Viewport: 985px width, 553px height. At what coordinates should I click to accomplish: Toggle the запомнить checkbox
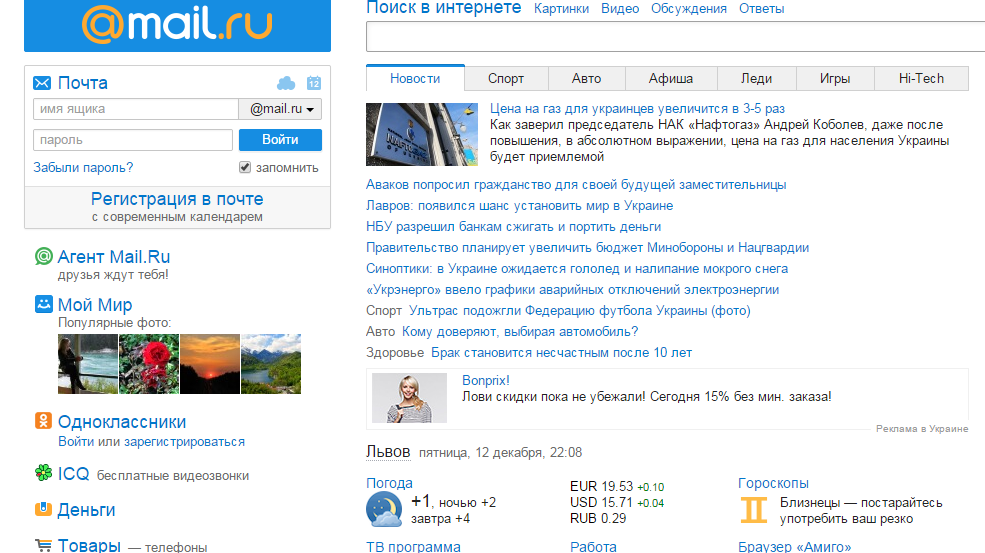(x=245, y=167)
